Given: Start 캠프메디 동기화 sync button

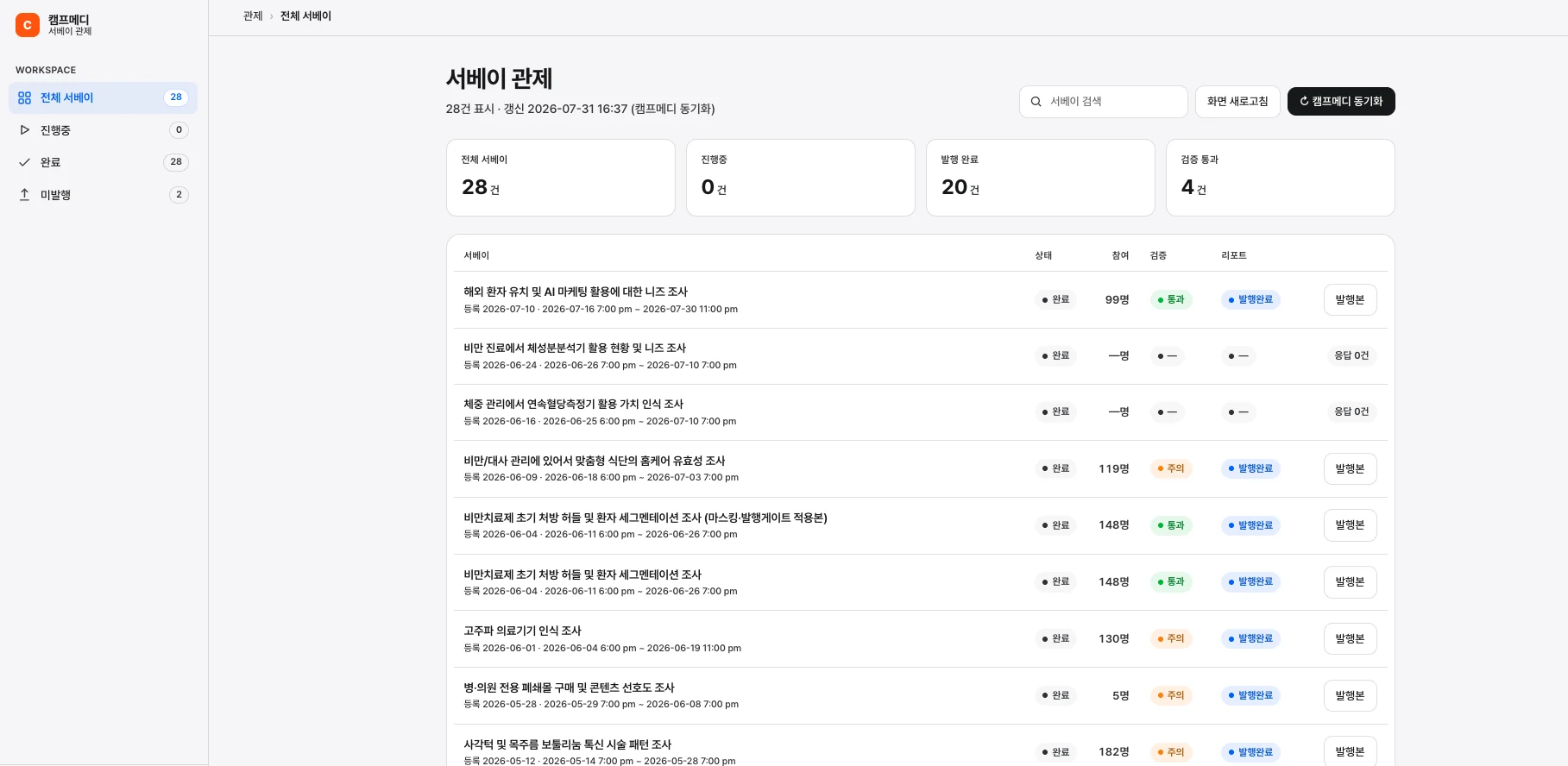Looking at the screenshot, I should coord(1341,102).
